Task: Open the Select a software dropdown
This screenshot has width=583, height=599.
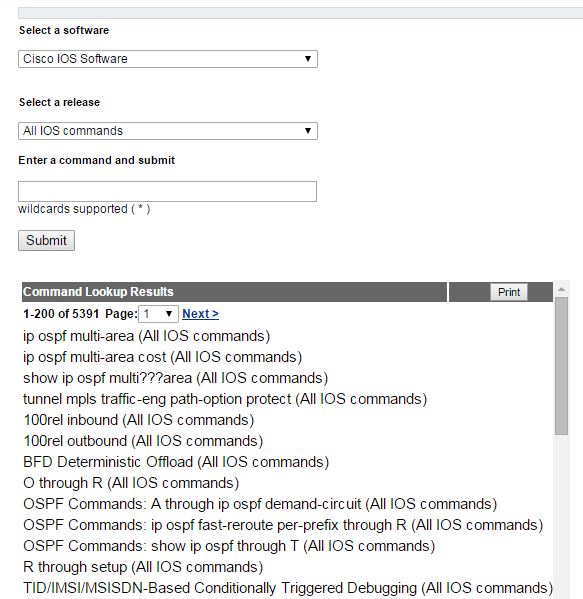Action: point(168,59)
